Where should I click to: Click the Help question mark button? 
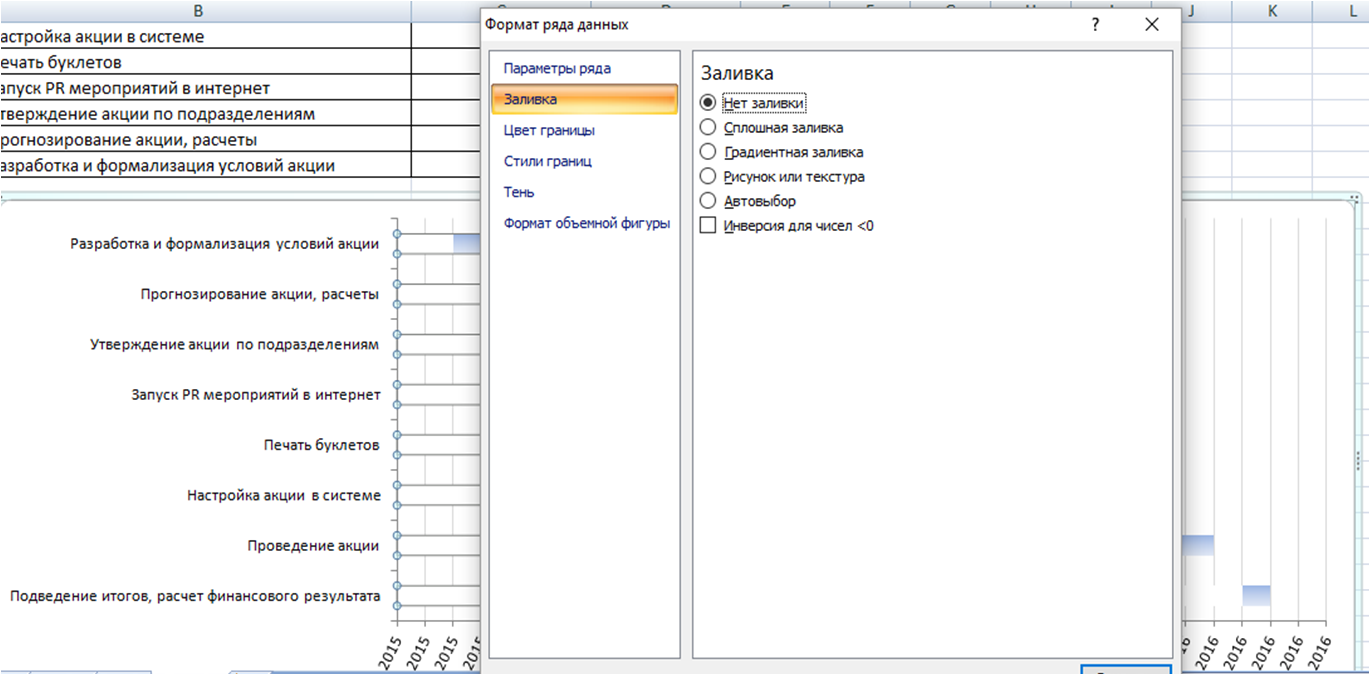click(1096, 25)
